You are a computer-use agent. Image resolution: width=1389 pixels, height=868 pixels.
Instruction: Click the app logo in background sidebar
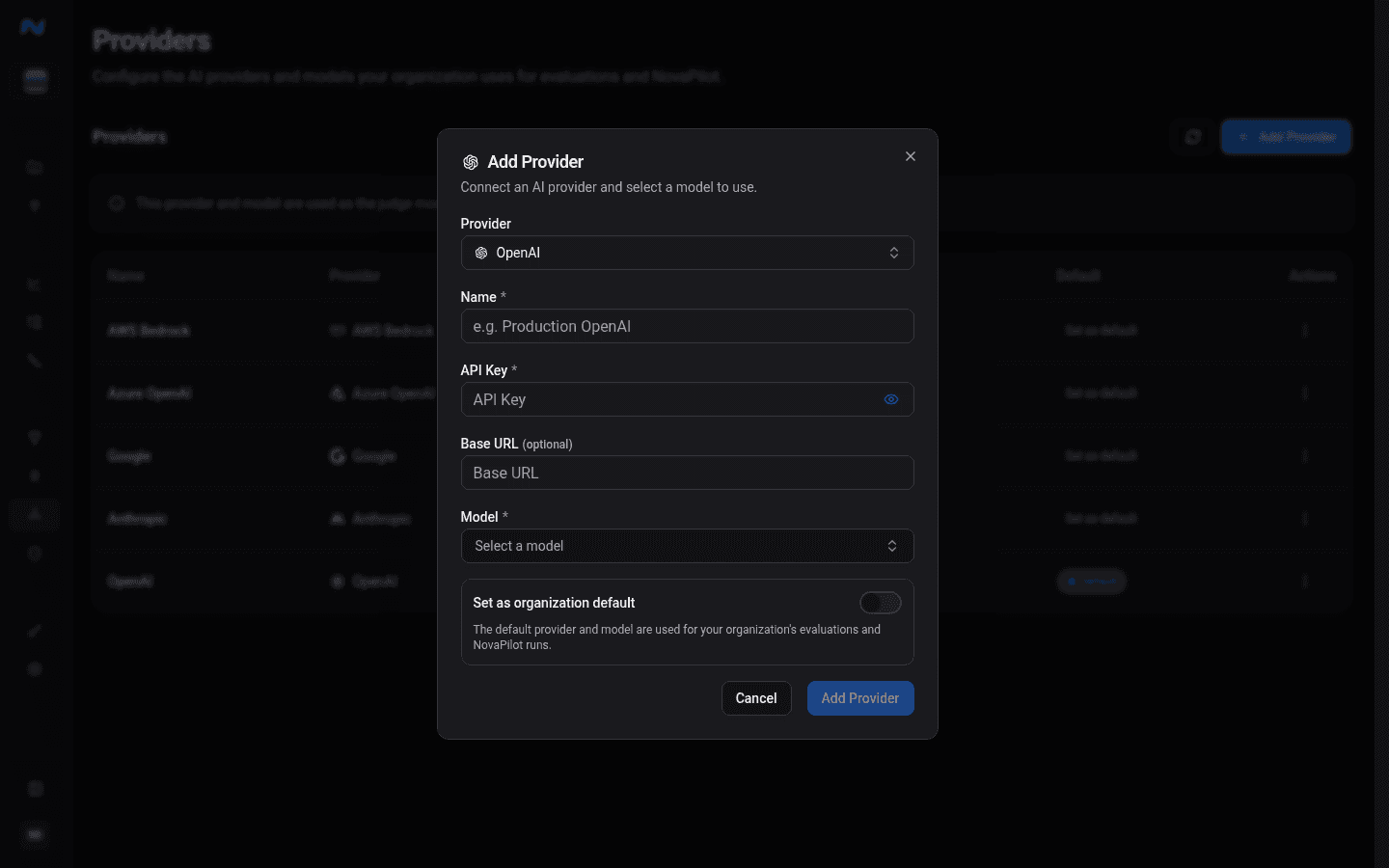coord(34,27)
